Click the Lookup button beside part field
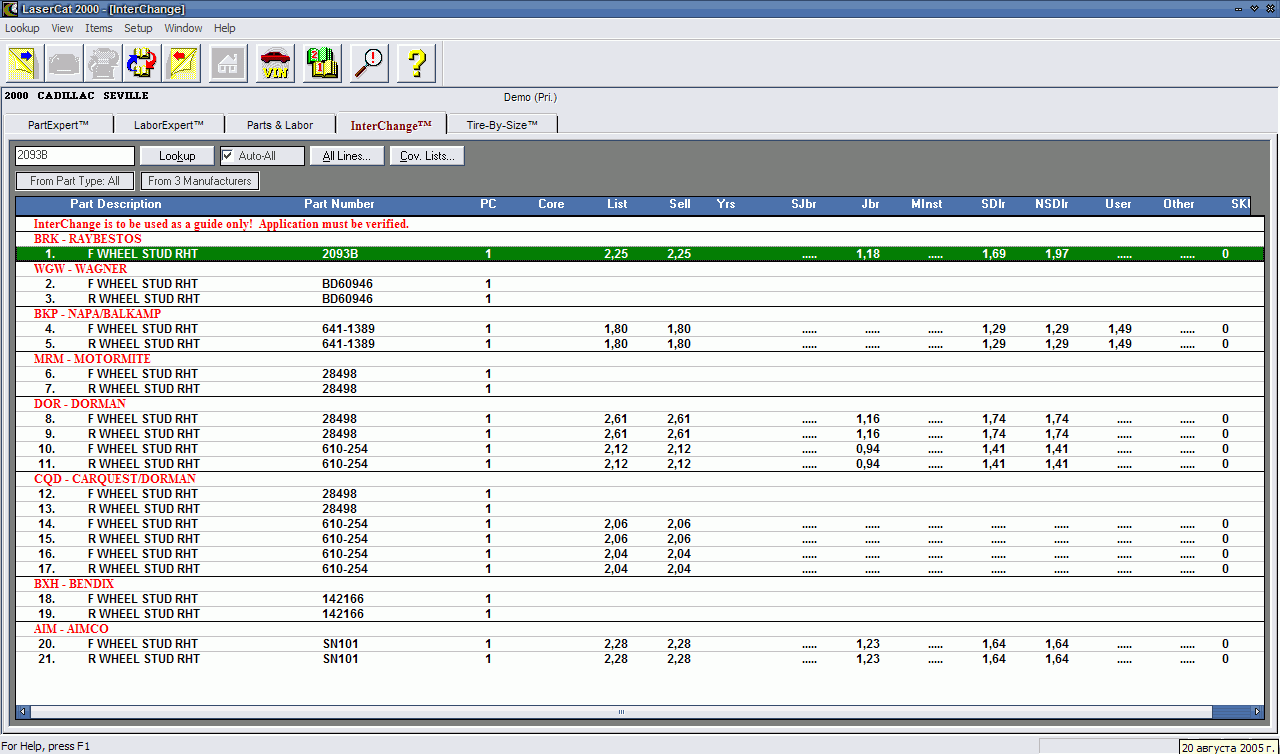The height and width of the screenshot is (754, 1280). (x=177, y=156)
